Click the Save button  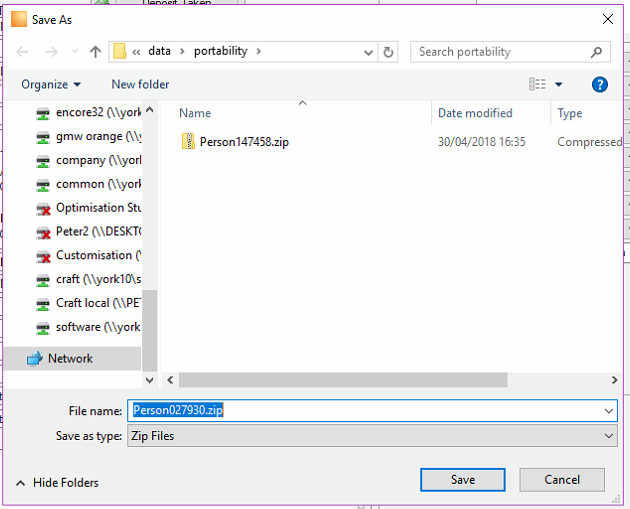[463, 480]
